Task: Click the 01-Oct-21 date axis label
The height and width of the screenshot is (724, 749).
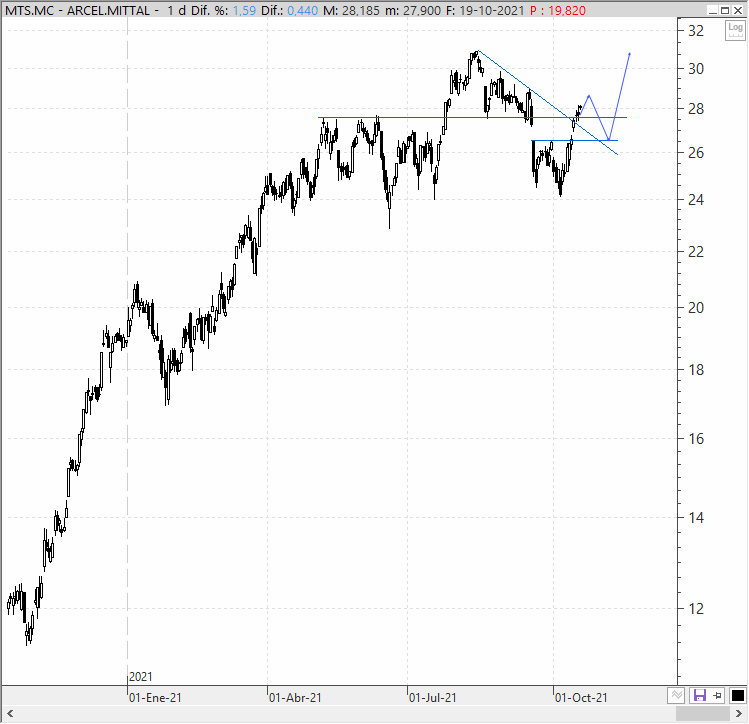Action: 581,698
